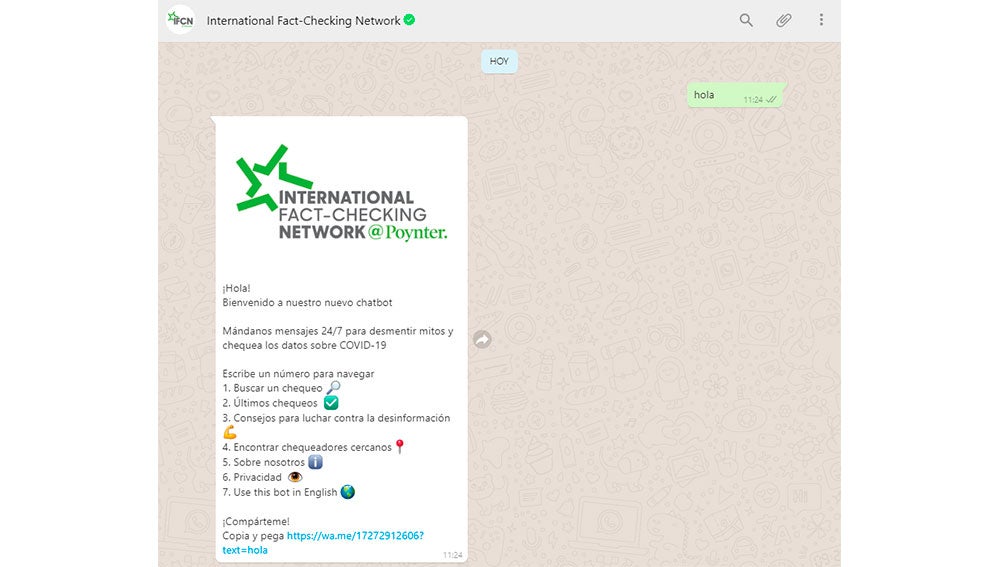Click the eye emoji next to Privacidad
This screenshot has height=567, width=1000.
pos(295,477)
